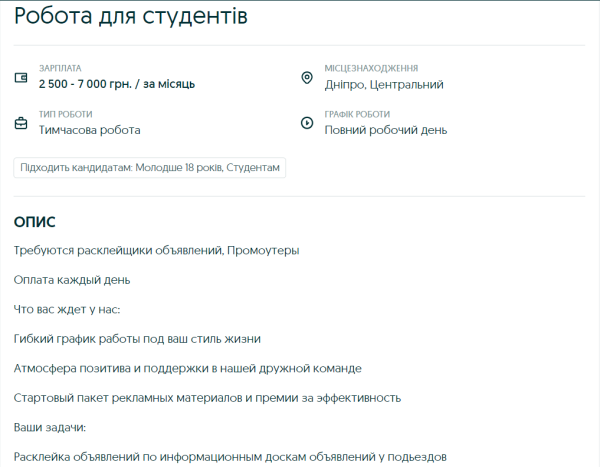Click the 'Повний робочий день' schedule value
Image resolution: width=601 pixels, height=467 pixels.
pyautogui.click(x=385, y=130)
